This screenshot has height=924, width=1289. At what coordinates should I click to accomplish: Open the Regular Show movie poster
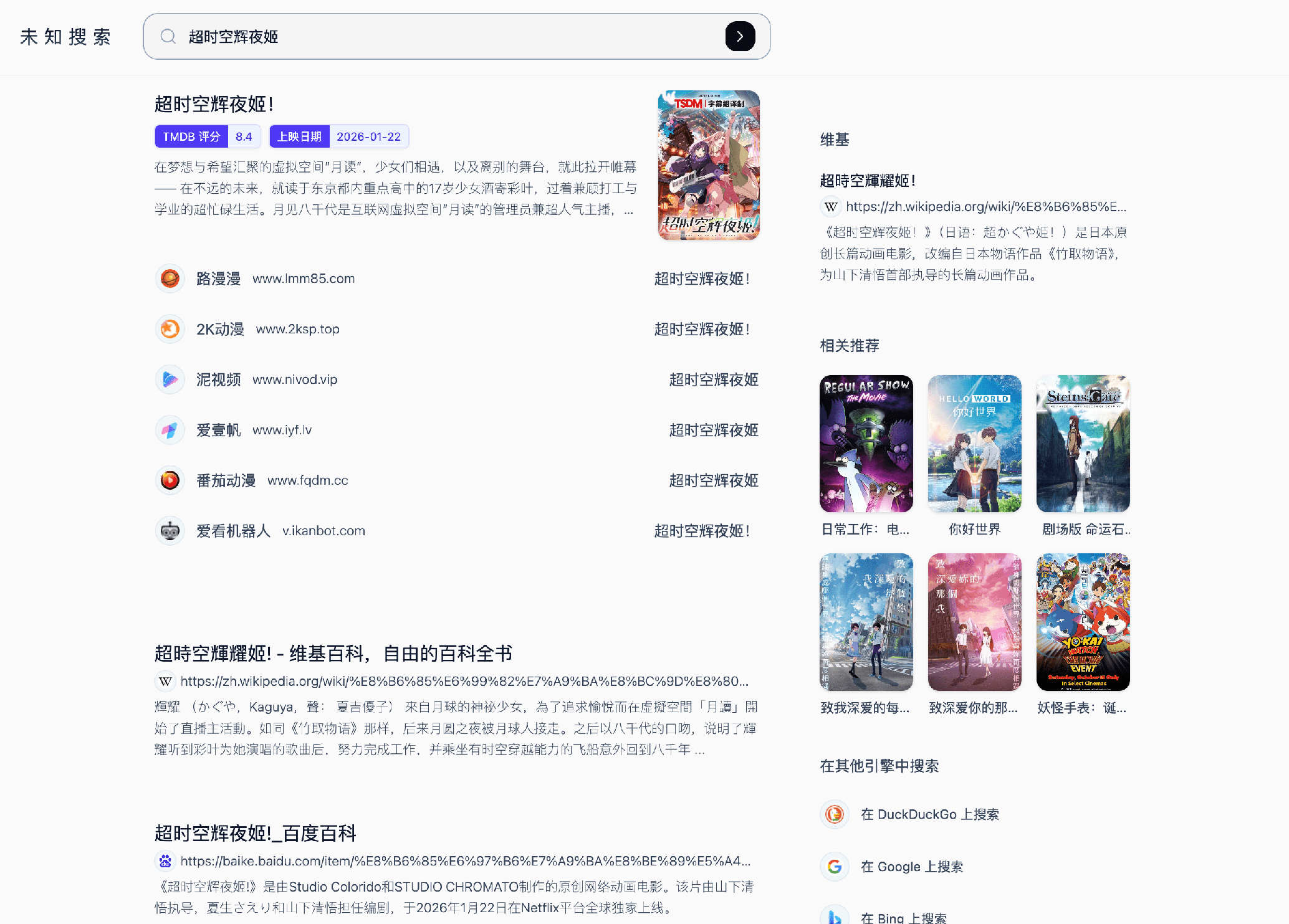866,444
